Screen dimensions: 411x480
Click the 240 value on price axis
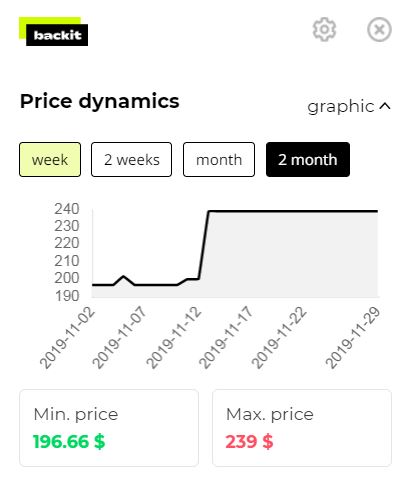click(x=67, y=209)
